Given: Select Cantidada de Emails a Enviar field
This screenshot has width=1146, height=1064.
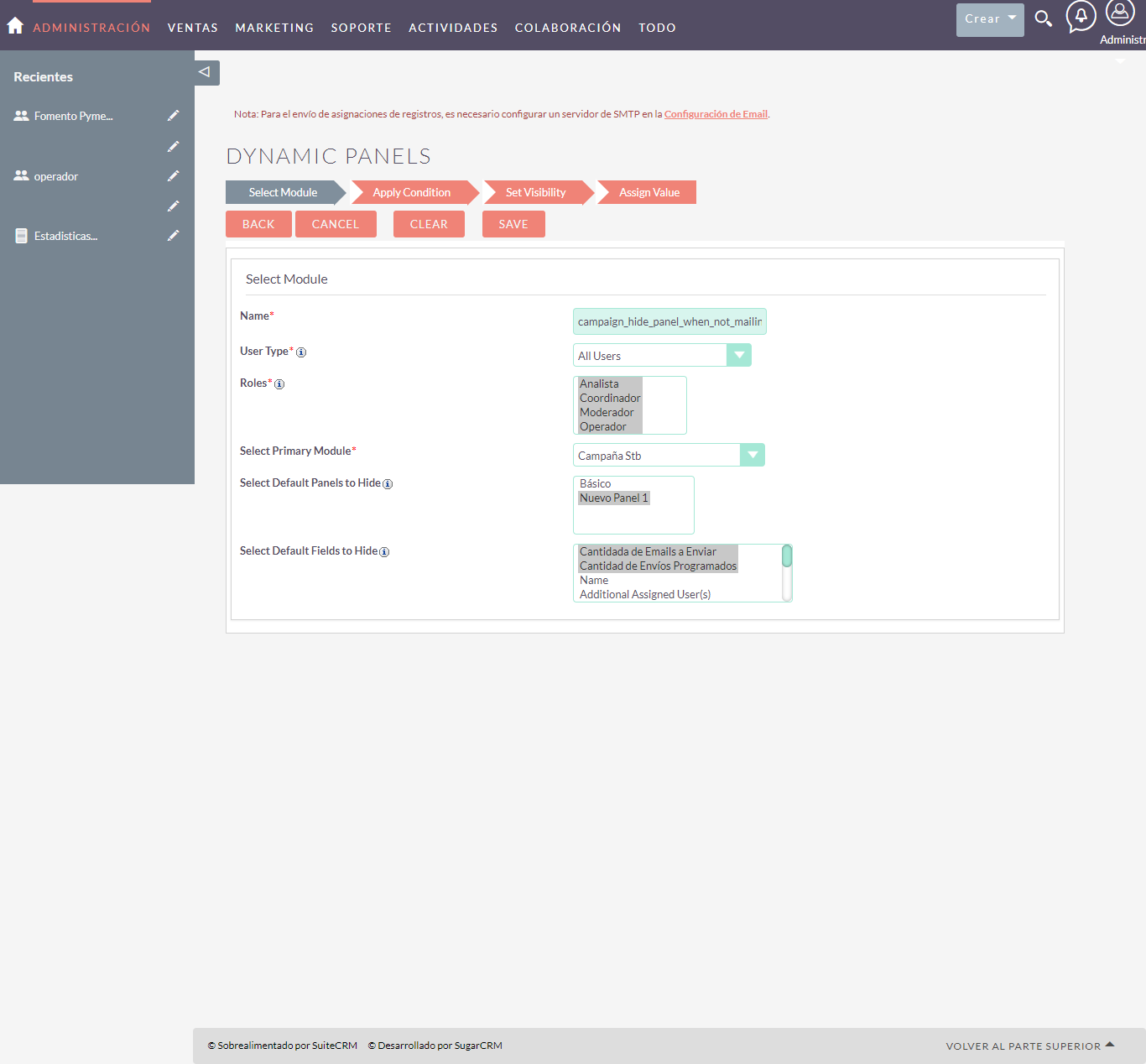Looking at the screenshot, I should [x=658, y=551].
